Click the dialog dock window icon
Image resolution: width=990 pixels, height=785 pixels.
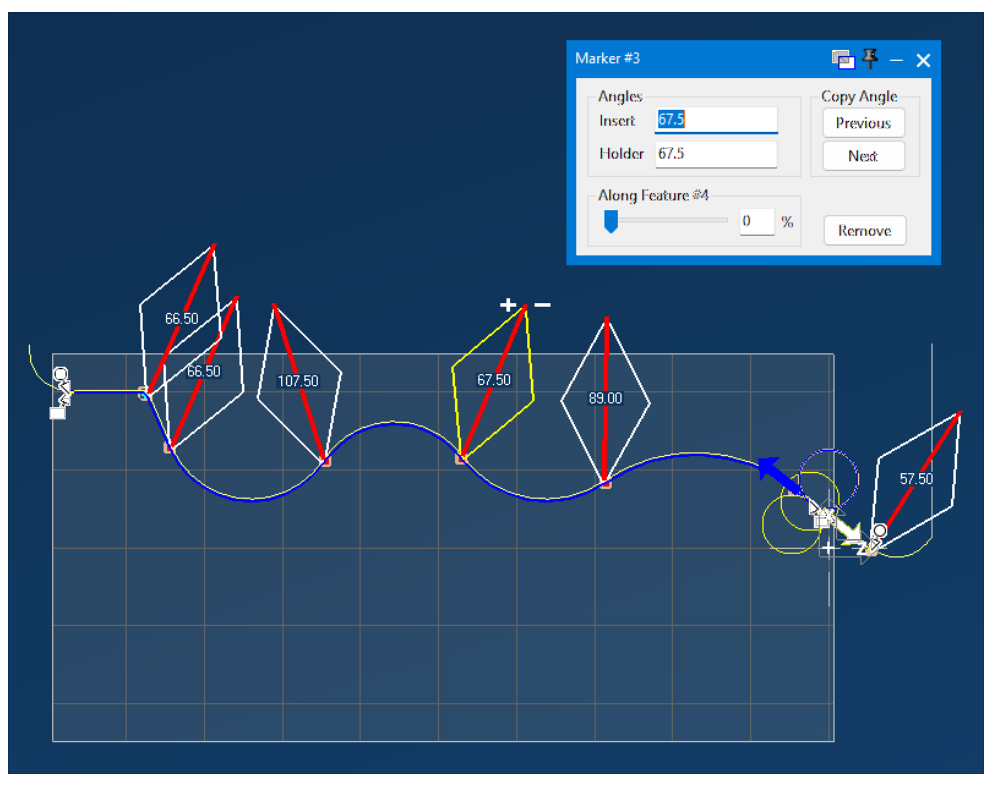843,59
